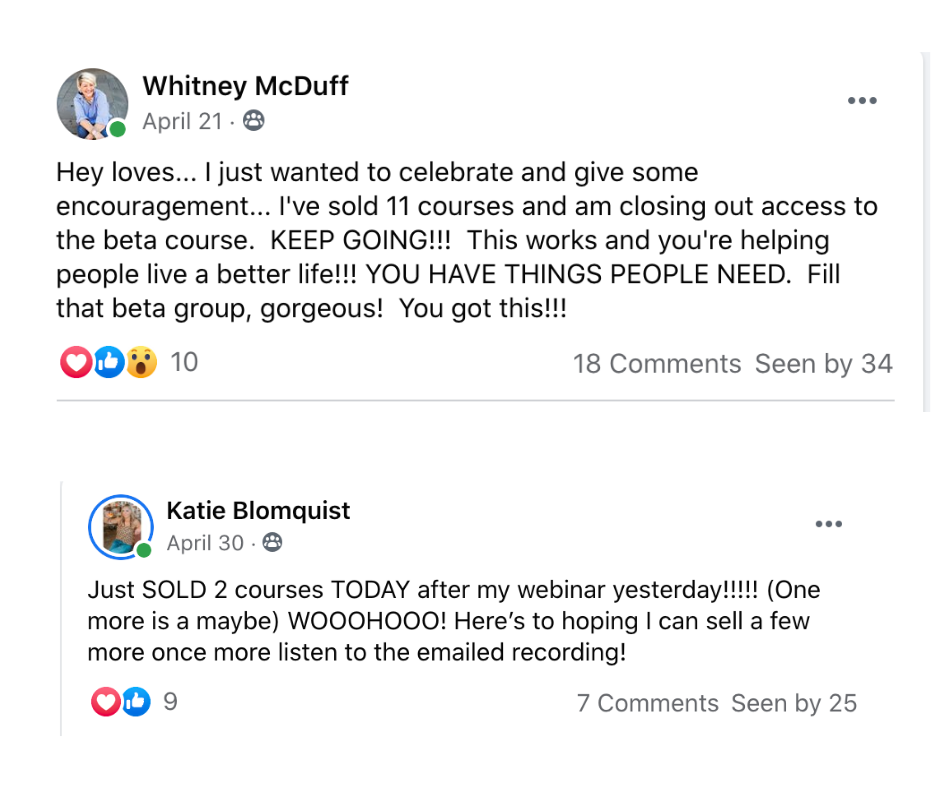Click the Whitney McDuff name link
Viewport: 940px width, 788px height.
[245, 86]
